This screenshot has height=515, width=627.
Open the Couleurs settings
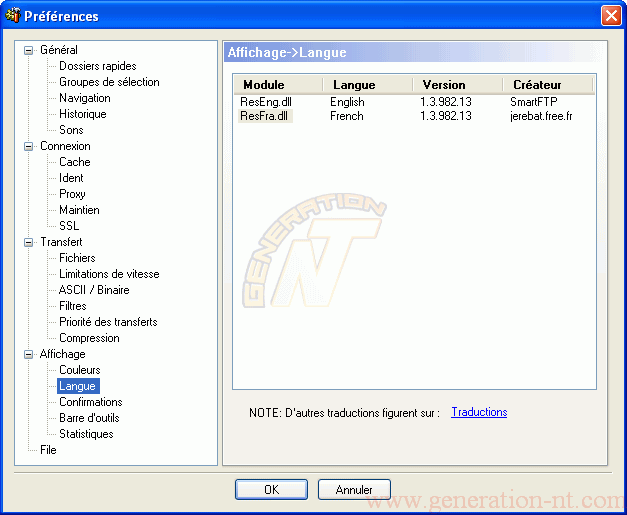(x=80, y=370)
